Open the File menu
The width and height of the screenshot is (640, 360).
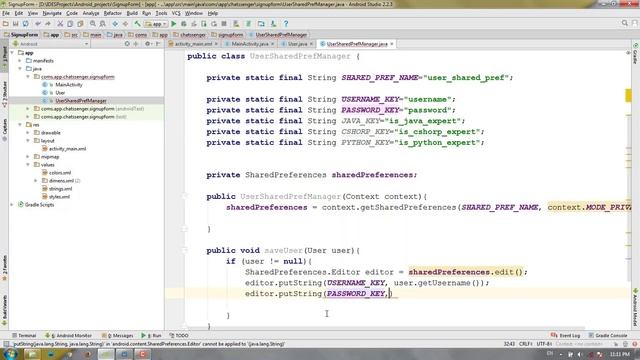[6, 13]
